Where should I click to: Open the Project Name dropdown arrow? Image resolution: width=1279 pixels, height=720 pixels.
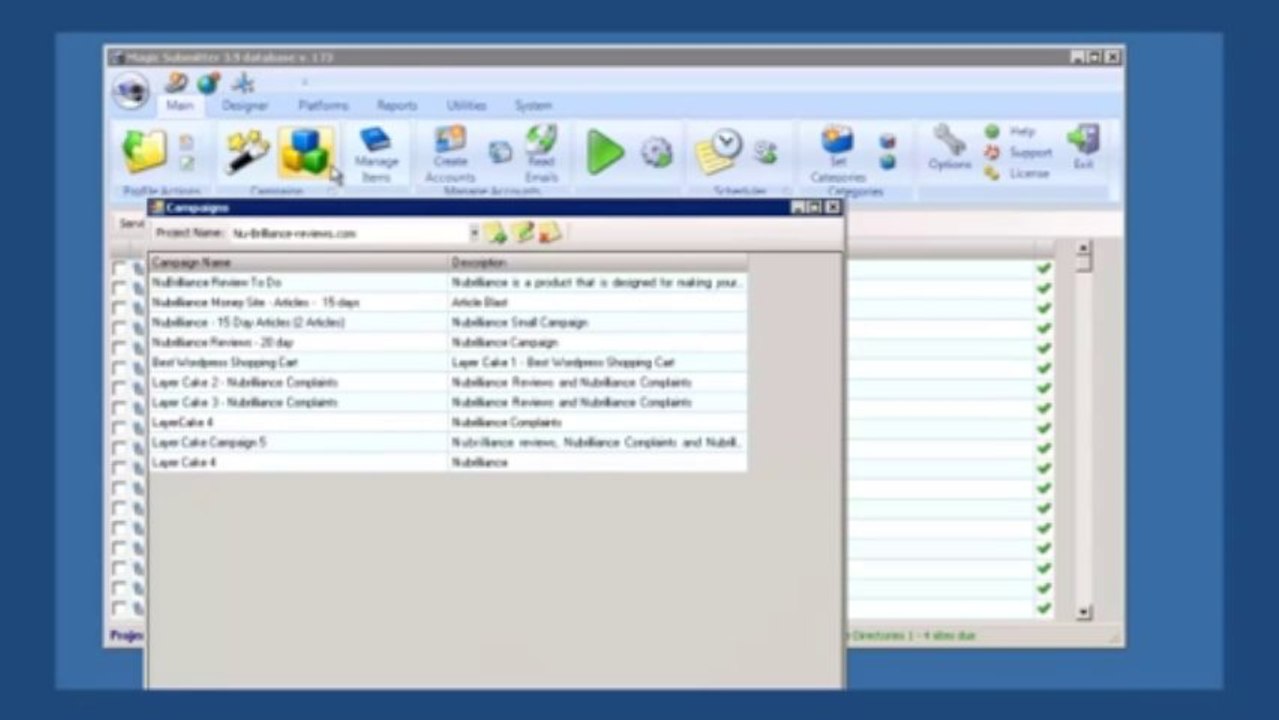pos(474,233)
